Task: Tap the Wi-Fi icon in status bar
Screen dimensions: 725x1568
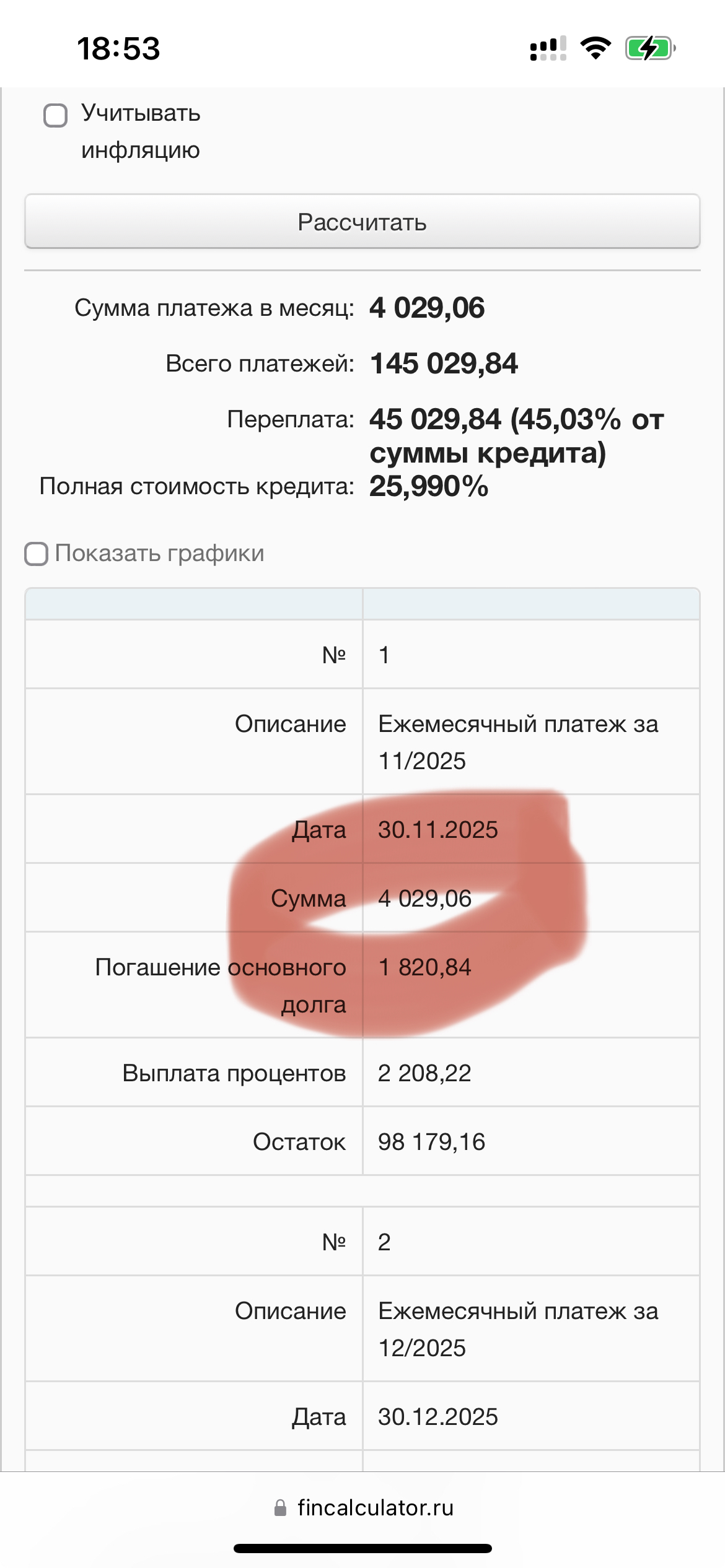Action: (x=595, y=48)
